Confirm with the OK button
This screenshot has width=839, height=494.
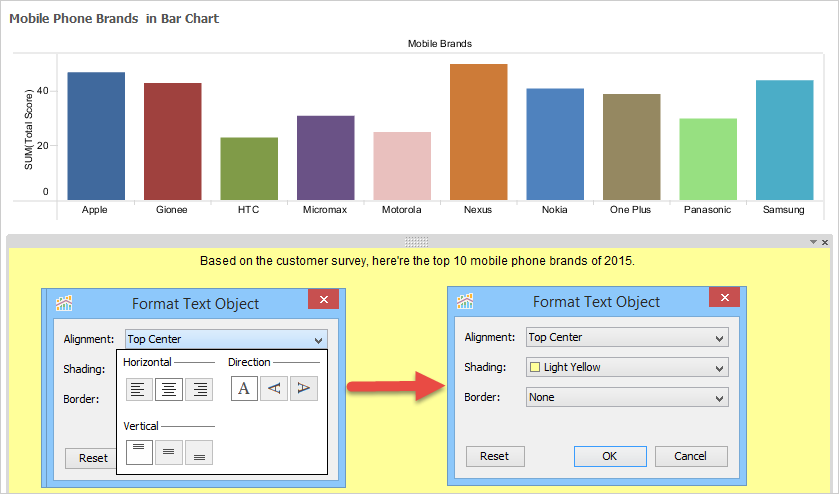pos(610,456)
